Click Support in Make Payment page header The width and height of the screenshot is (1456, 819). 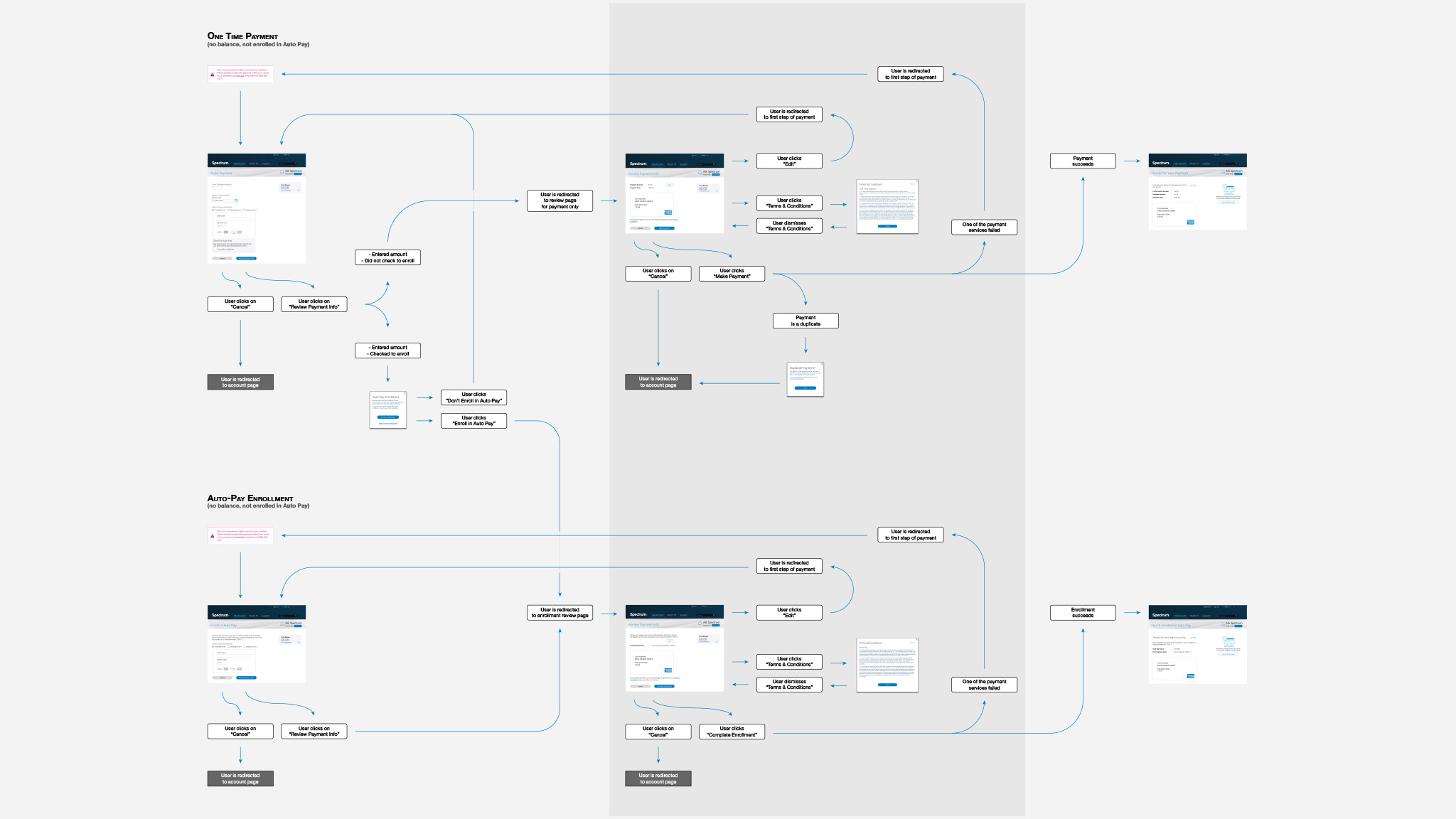pos(265,164)
